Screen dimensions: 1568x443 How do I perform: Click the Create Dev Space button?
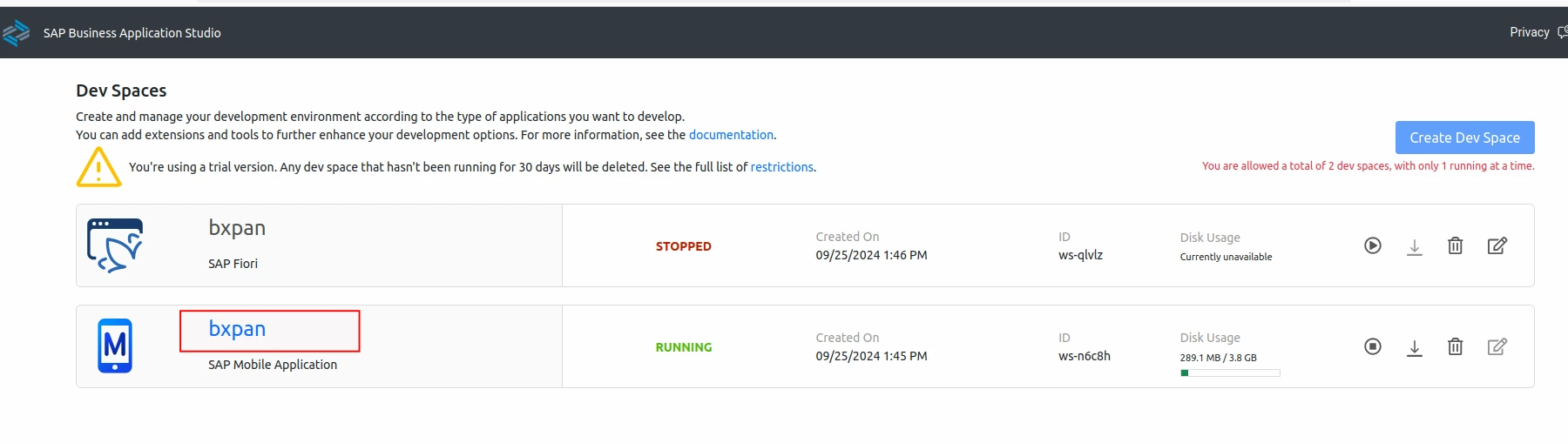[1464, 138]
